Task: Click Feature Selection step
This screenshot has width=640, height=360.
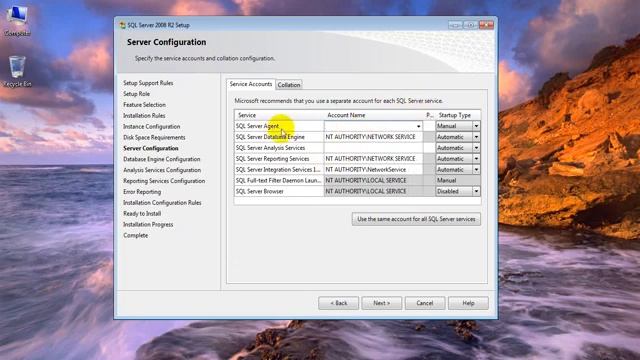Action: pos(144,105)
